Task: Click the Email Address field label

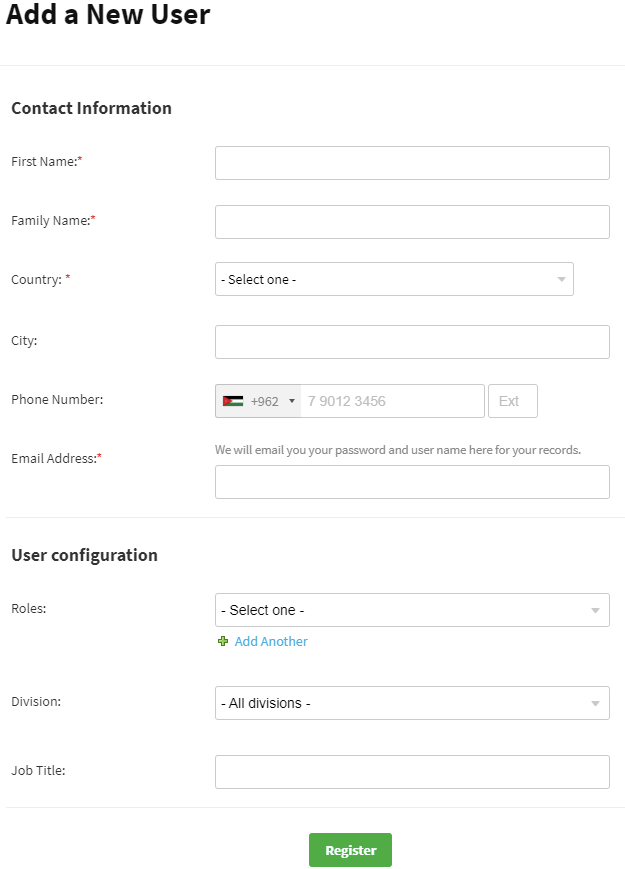Action: [56, 458]
